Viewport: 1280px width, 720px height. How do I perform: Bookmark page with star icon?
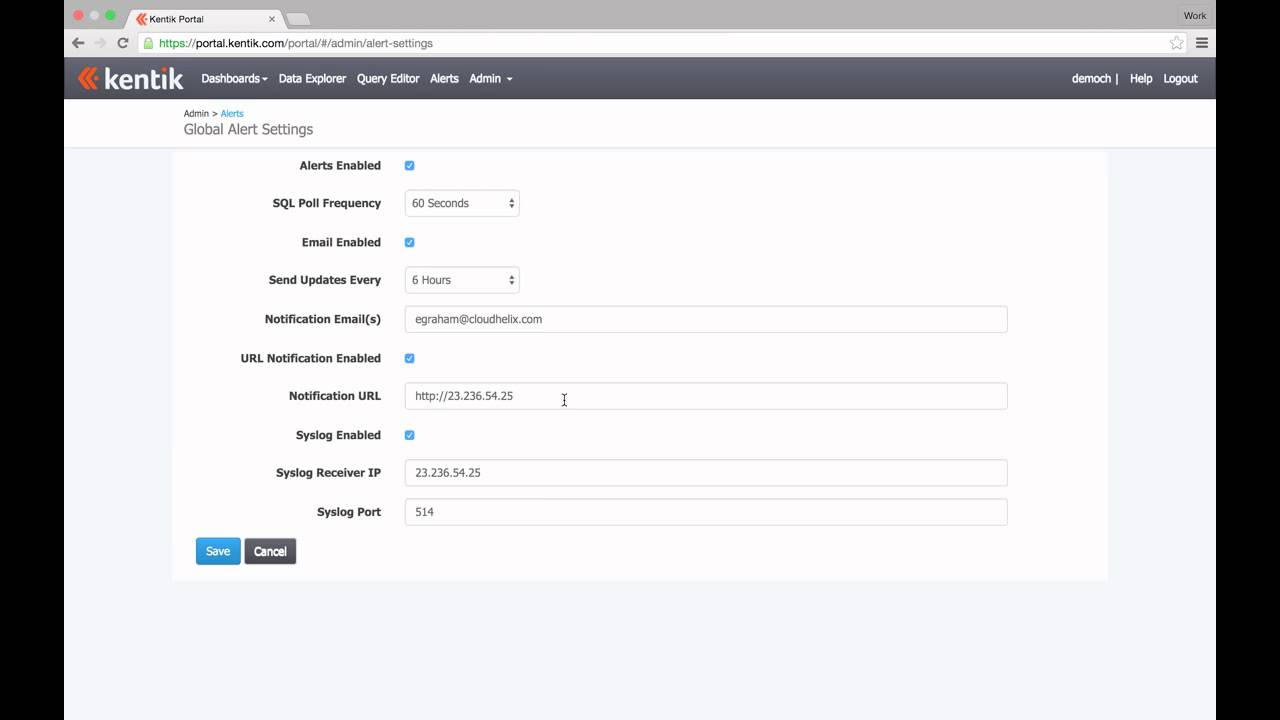click(1176, 43)
